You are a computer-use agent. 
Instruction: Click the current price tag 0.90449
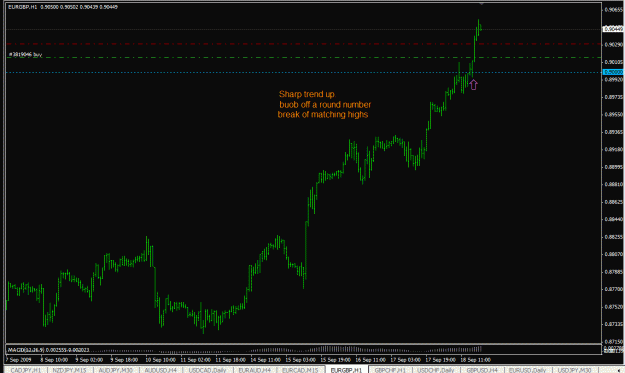(613, 29)
